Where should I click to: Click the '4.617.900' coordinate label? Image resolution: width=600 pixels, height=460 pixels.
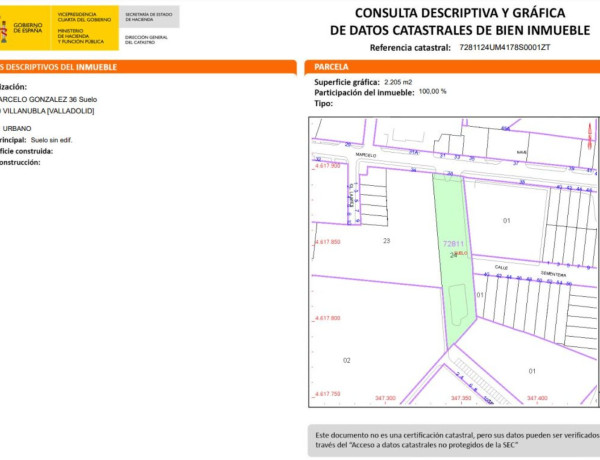click(327, 166)
